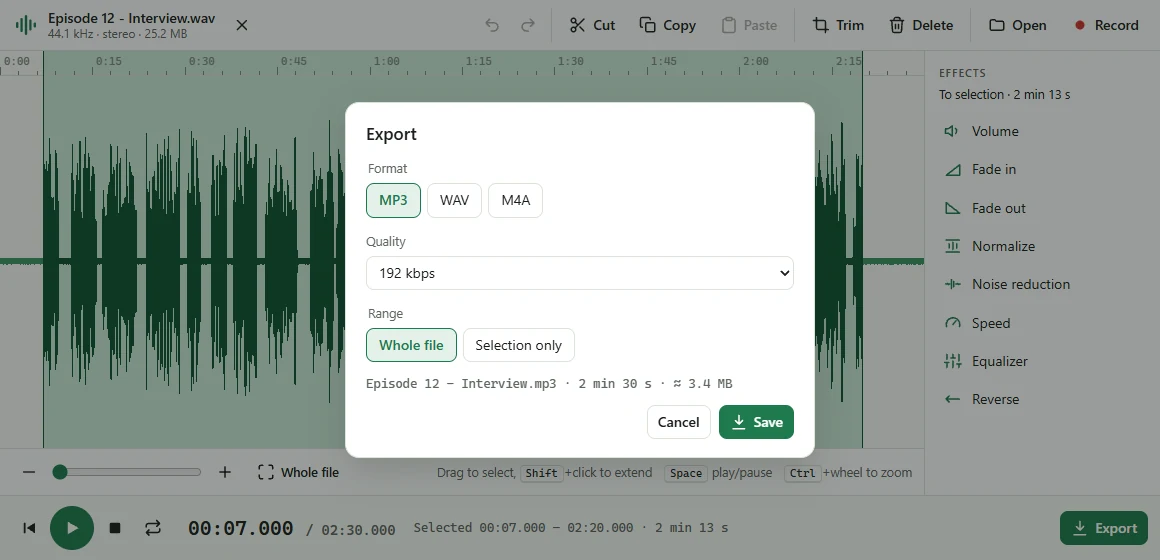Skip to the start of the track
The width and height of the screenshot is (1160, 560).
pos(29,528)
